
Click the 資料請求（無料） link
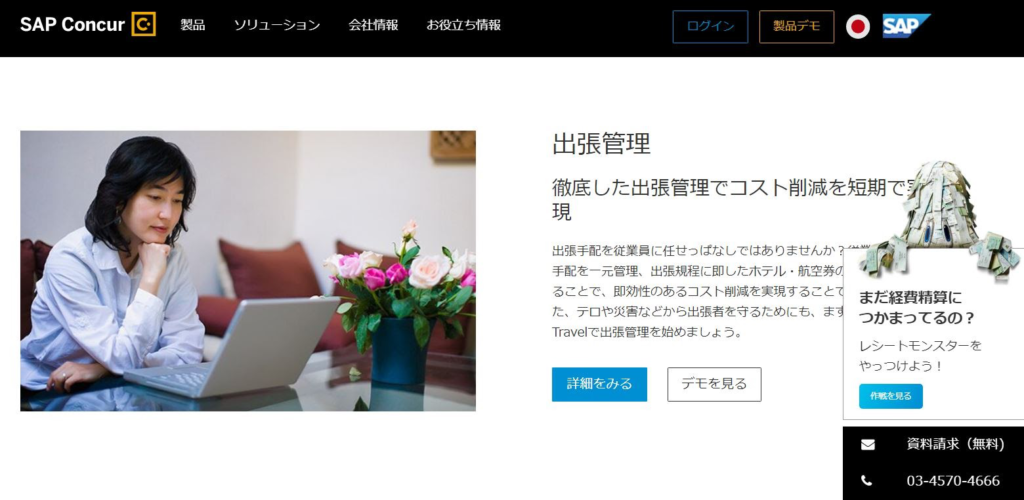pyautogui.click(x=955, y=445)
